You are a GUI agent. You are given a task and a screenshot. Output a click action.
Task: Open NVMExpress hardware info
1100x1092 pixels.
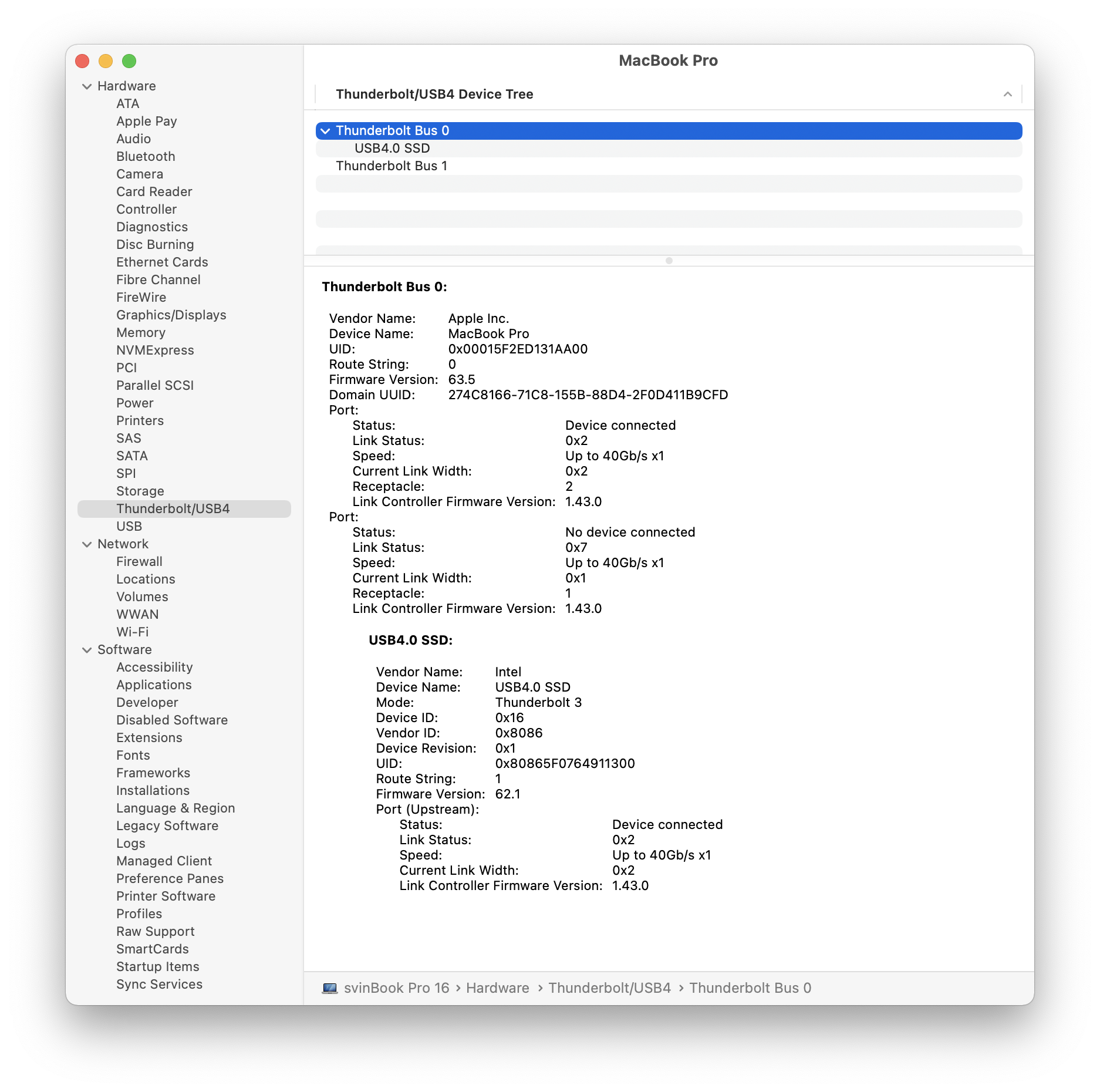(x=155, y=350)
